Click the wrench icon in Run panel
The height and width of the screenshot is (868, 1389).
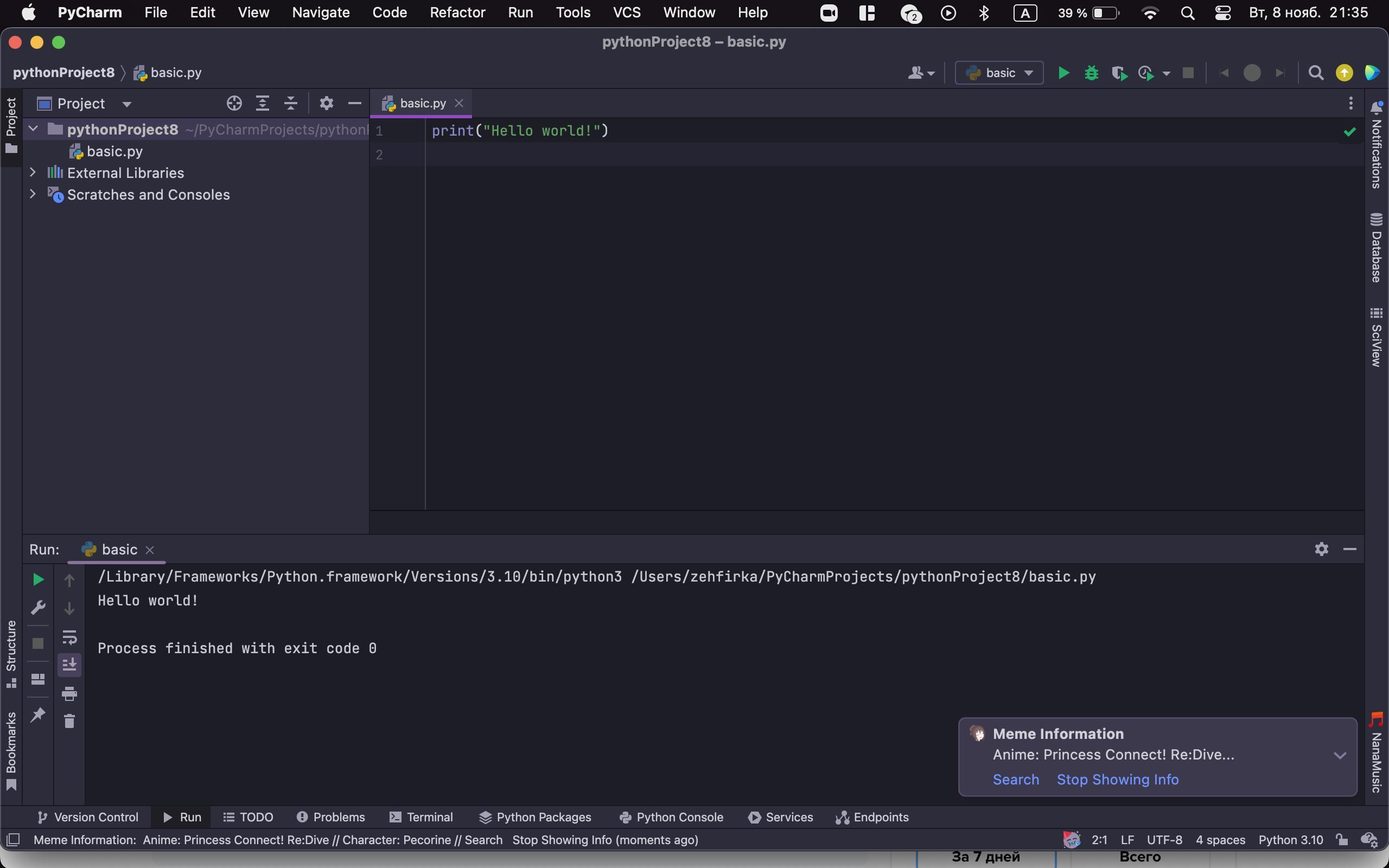pos(38,608)
